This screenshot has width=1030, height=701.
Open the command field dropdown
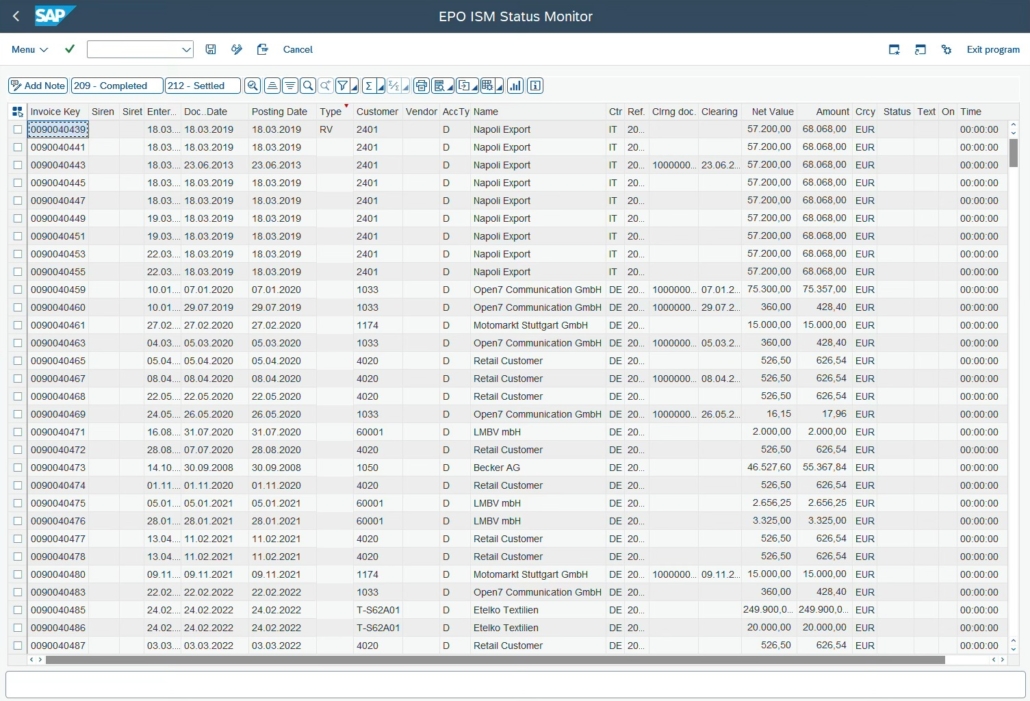click(x=186, y=49)
